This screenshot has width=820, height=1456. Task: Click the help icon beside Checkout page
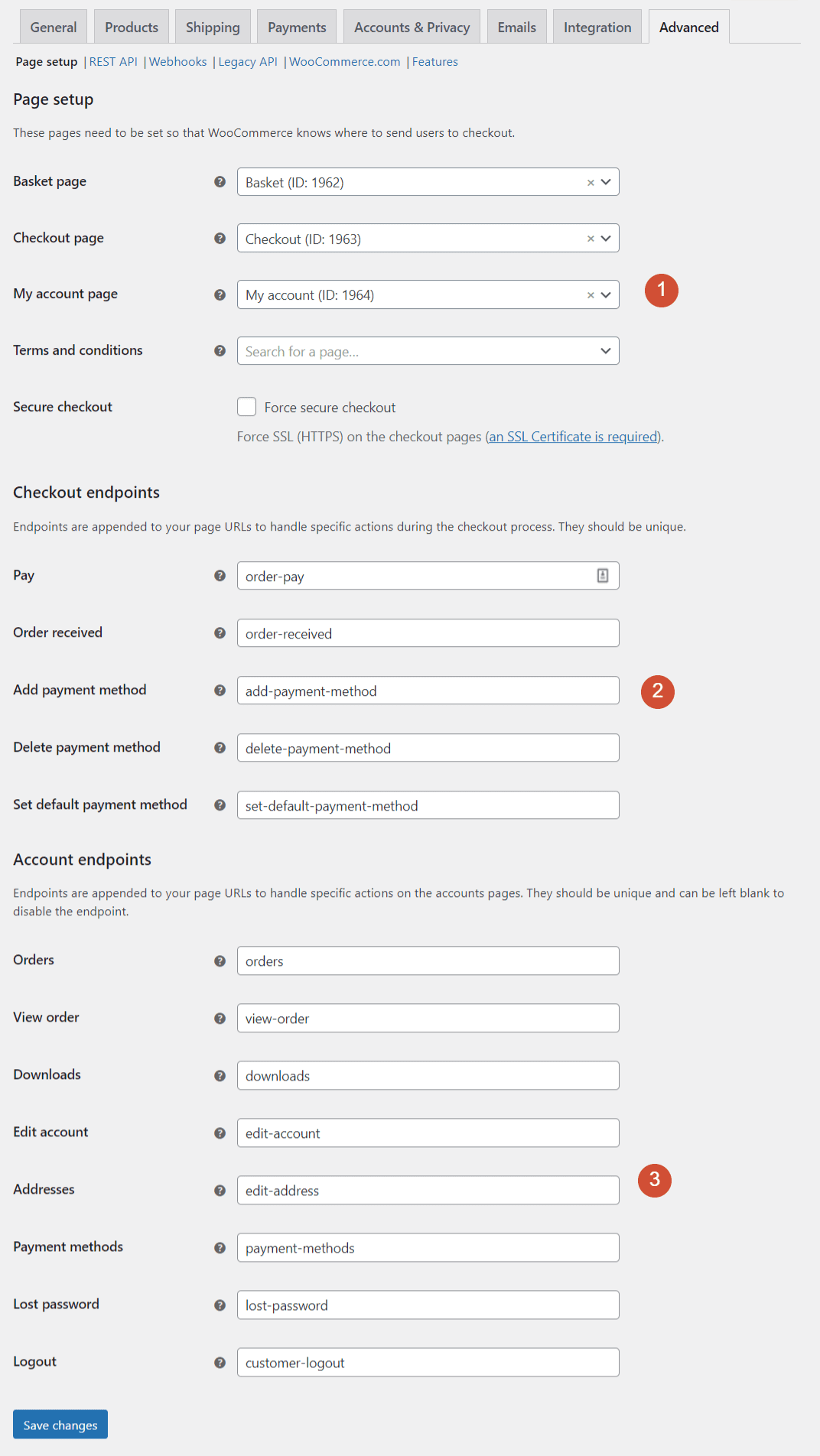click(x=220, y=239)
